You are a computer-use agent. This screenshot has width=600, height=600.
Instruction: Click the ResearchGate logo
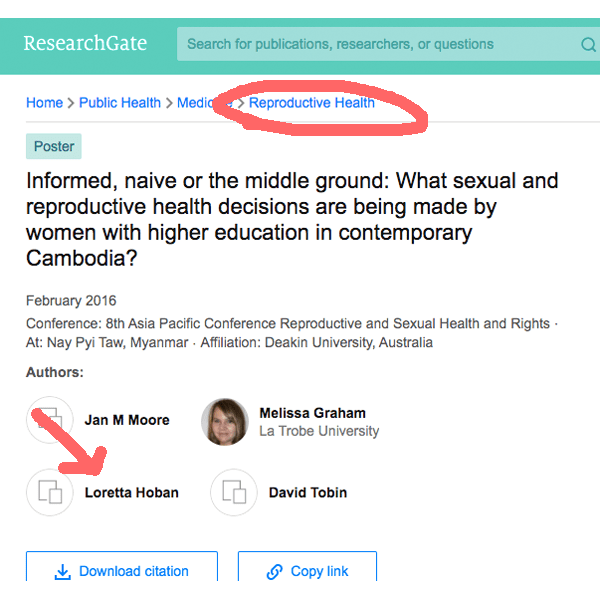tap(85, 44)
